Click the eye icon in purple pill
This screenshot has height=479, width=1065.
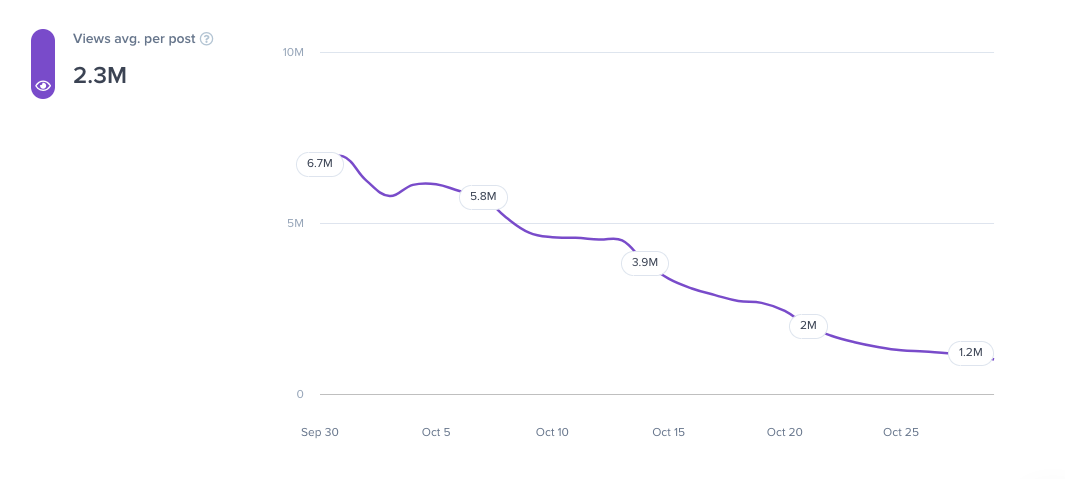pyautogui.click(x=43, y=86)
